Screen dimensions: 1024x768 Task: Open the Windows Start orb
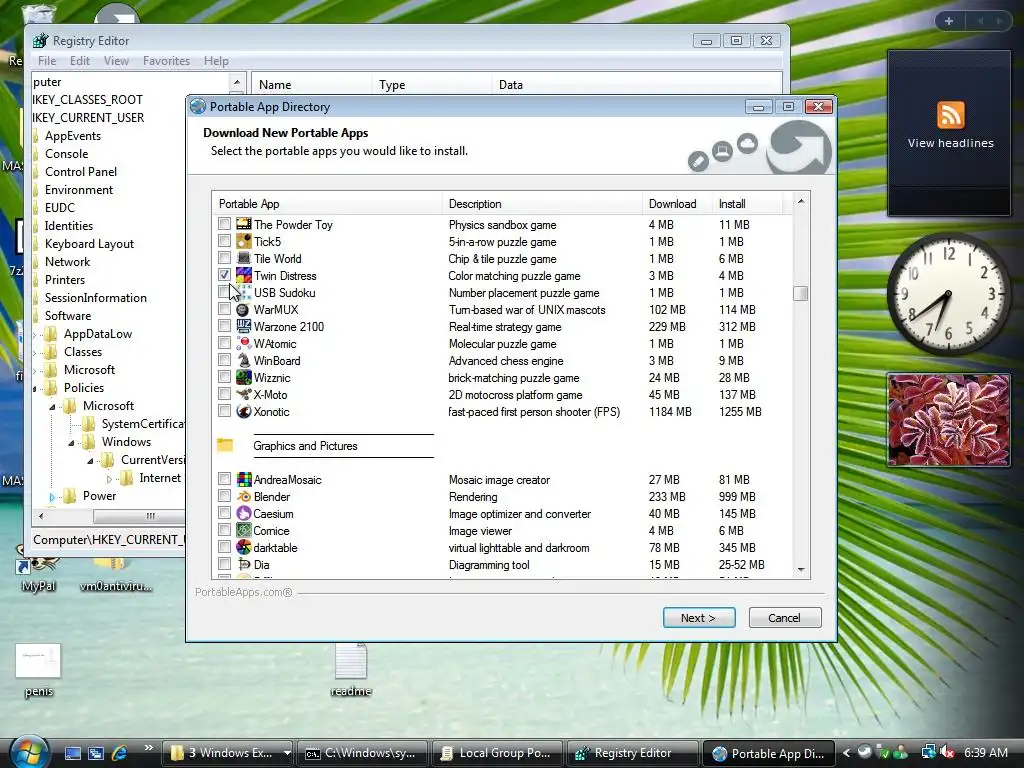(29, 752)
